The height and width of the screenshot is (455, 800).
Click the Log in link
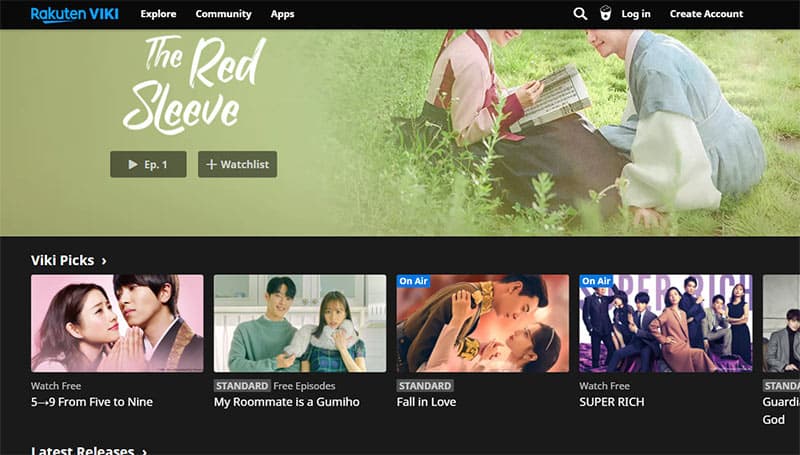click(636, 14)
